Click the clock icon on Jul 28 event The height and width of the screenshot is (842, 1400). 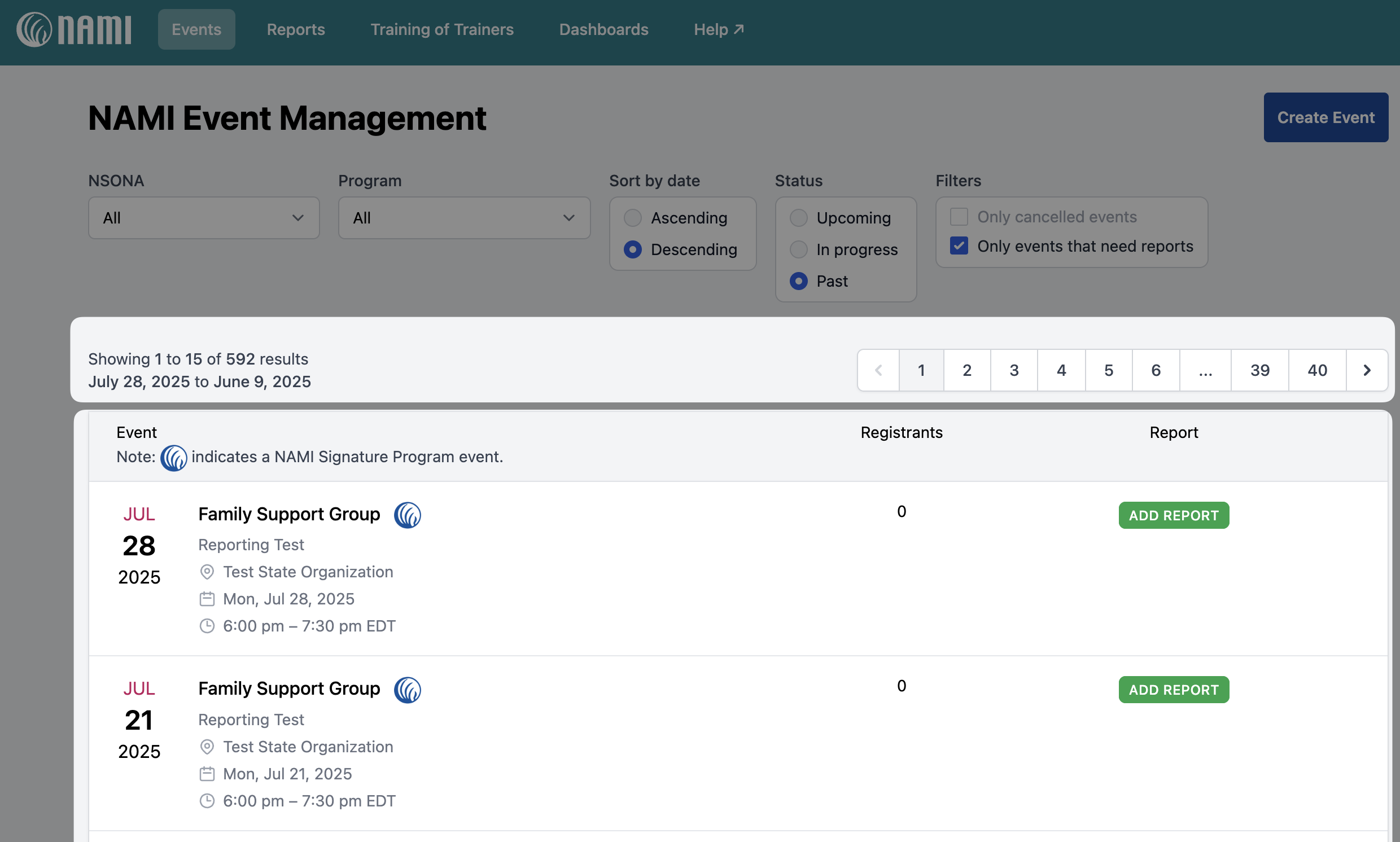[x=207, y=626]
